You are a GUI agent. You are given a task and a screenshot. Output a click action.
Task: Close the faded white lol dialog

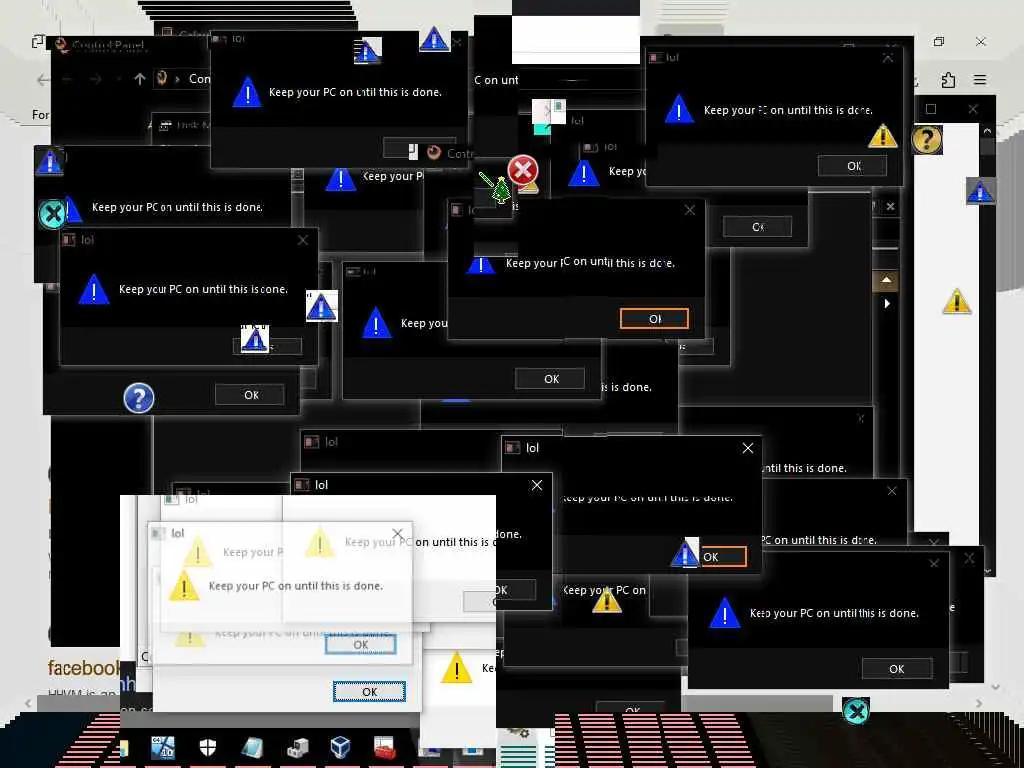[397, 533]
